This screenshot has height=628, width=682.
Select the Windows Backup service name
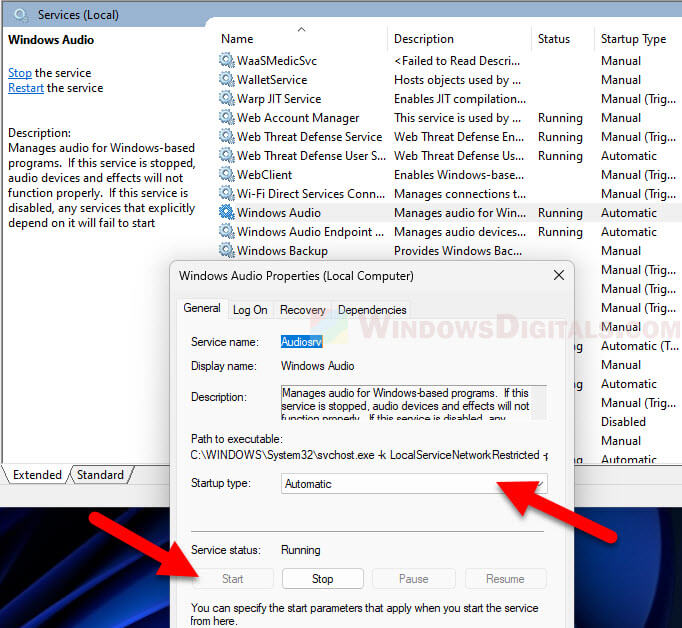click(x=282, y=251)
